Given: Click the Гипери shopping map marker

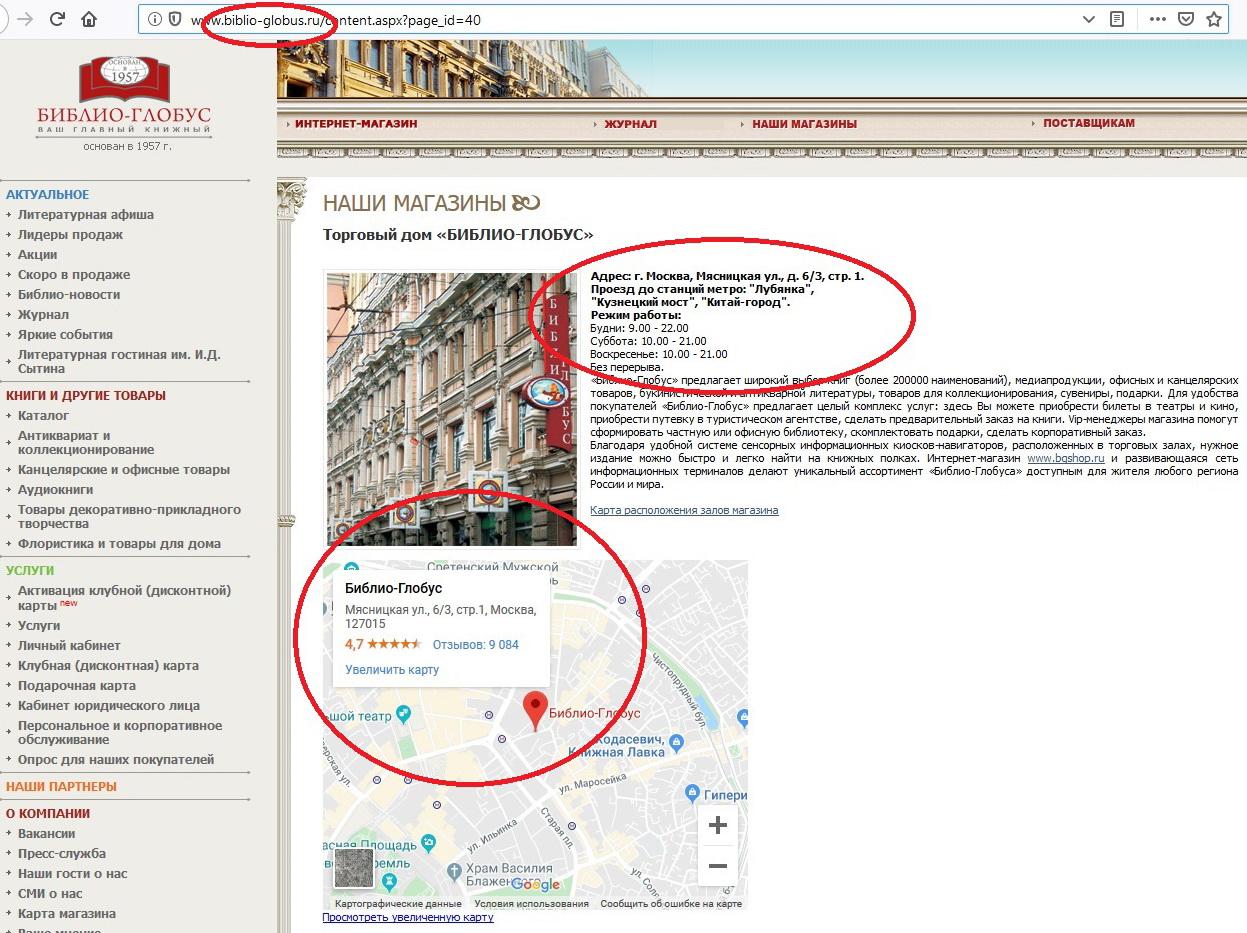Looking at the screenshot, I should click(692, 793).
